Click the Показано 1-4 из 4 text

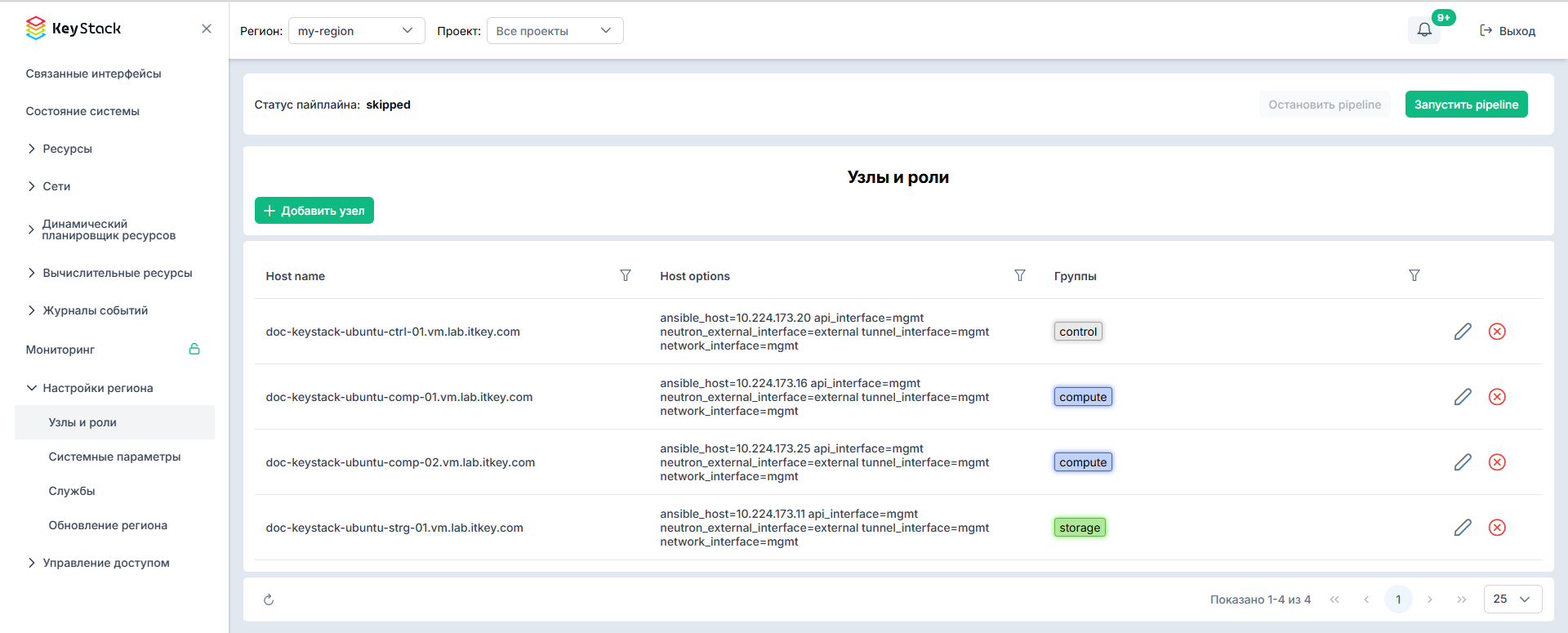click(1260, 600)
